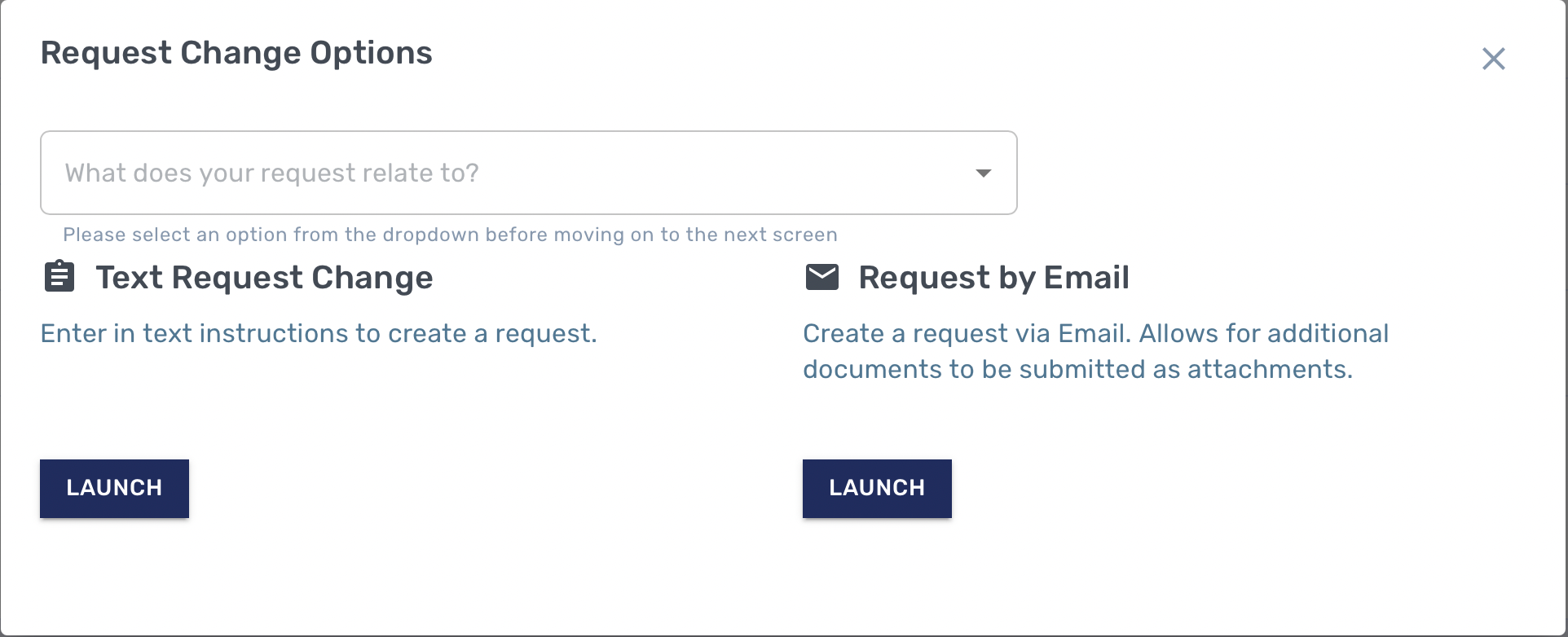Click the "Create a request via Email." sentence

(x=967, y=333)
